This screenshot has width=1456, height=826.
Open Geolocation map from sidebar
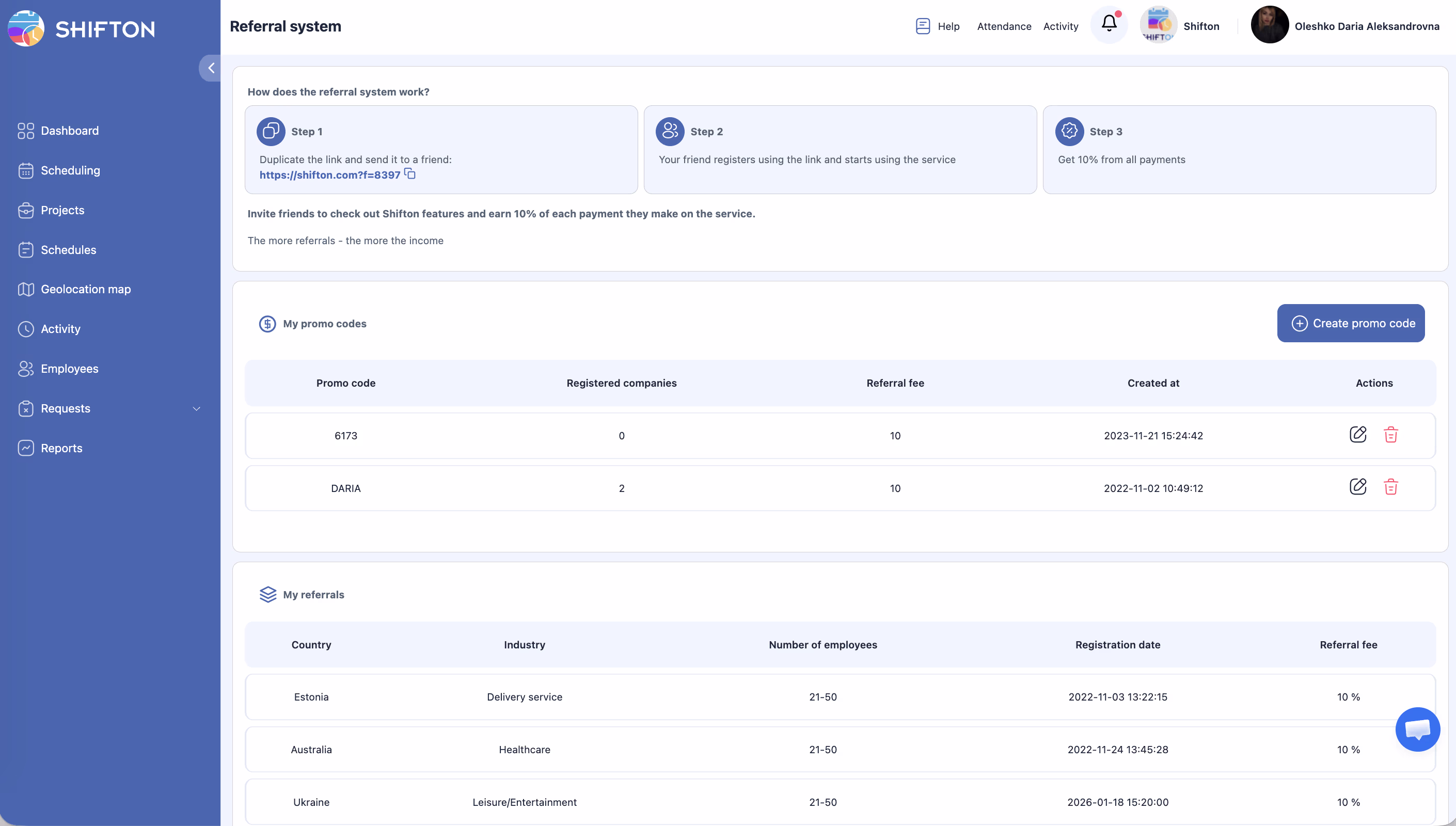coord(85,289)
